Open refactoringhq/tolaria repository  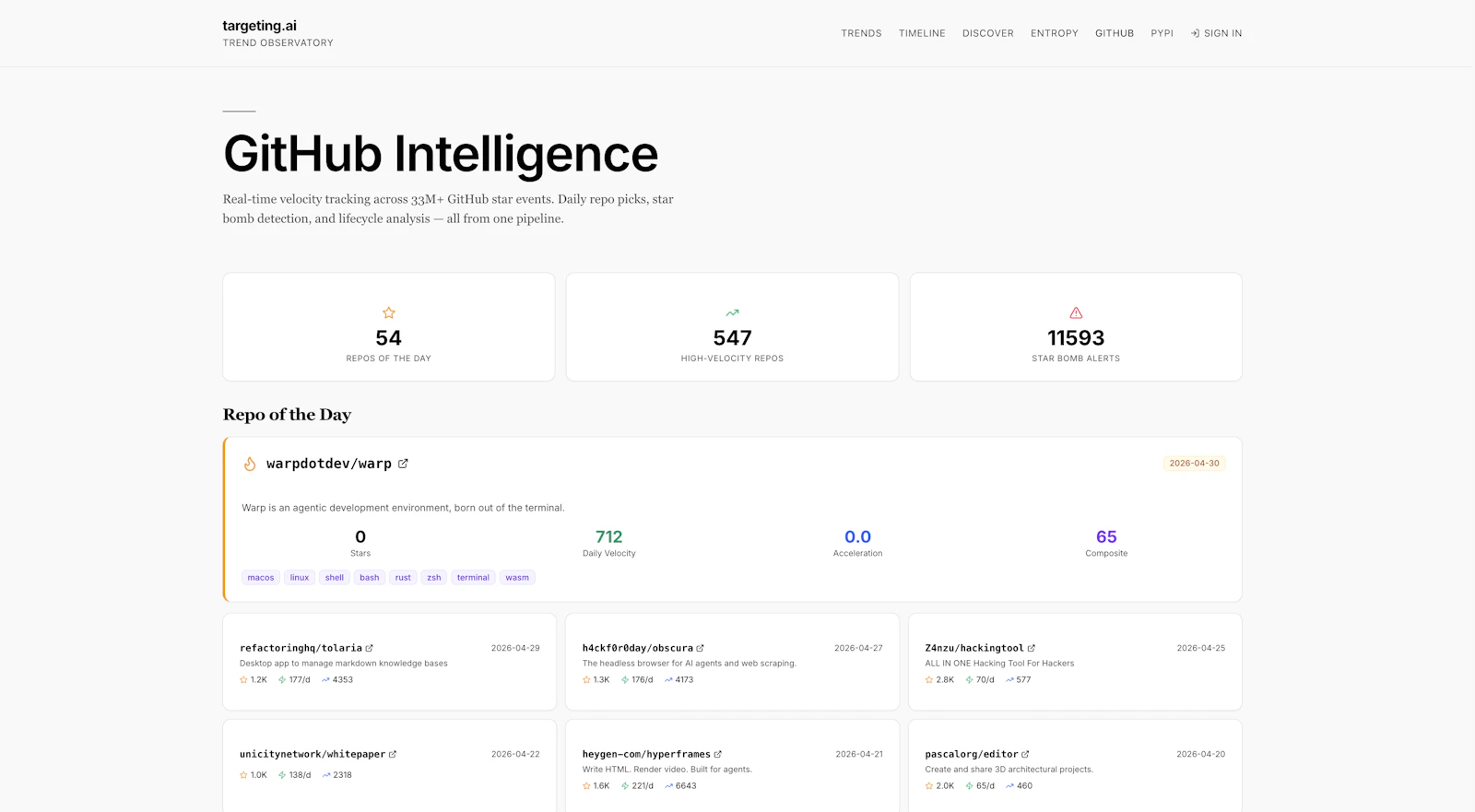click(x=301, y=648)
